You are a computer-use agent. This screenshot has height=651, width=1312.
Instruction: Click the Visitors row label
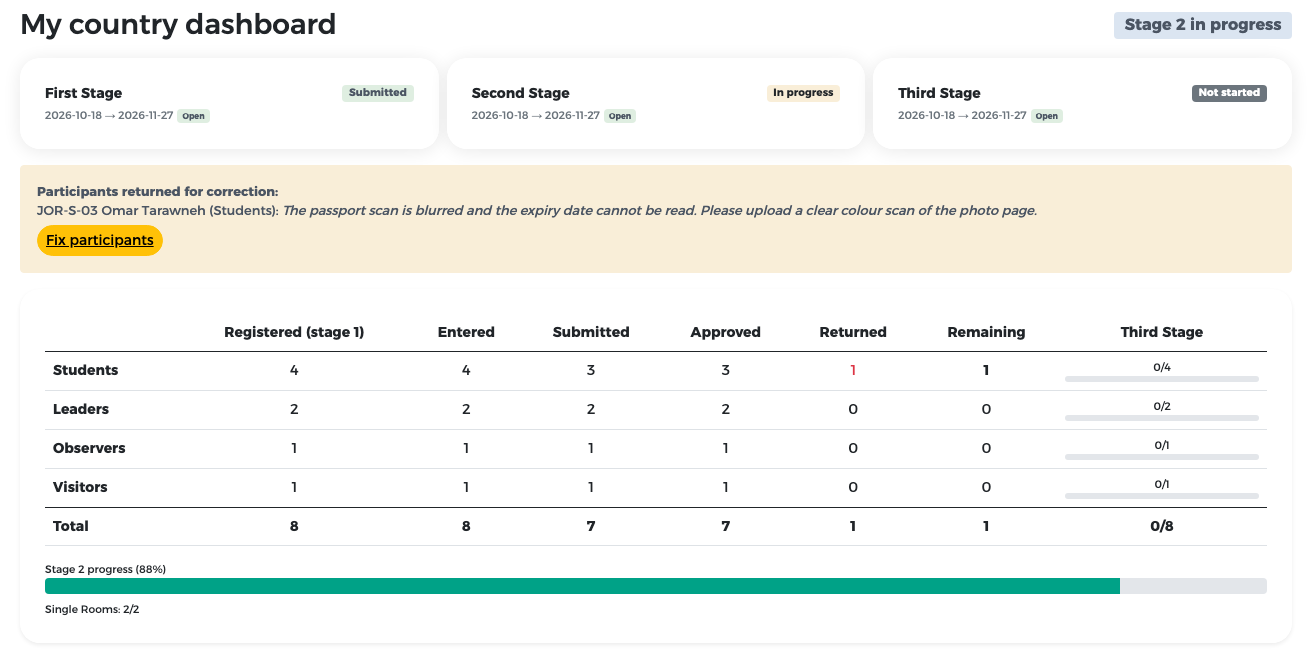click(80, 487)
